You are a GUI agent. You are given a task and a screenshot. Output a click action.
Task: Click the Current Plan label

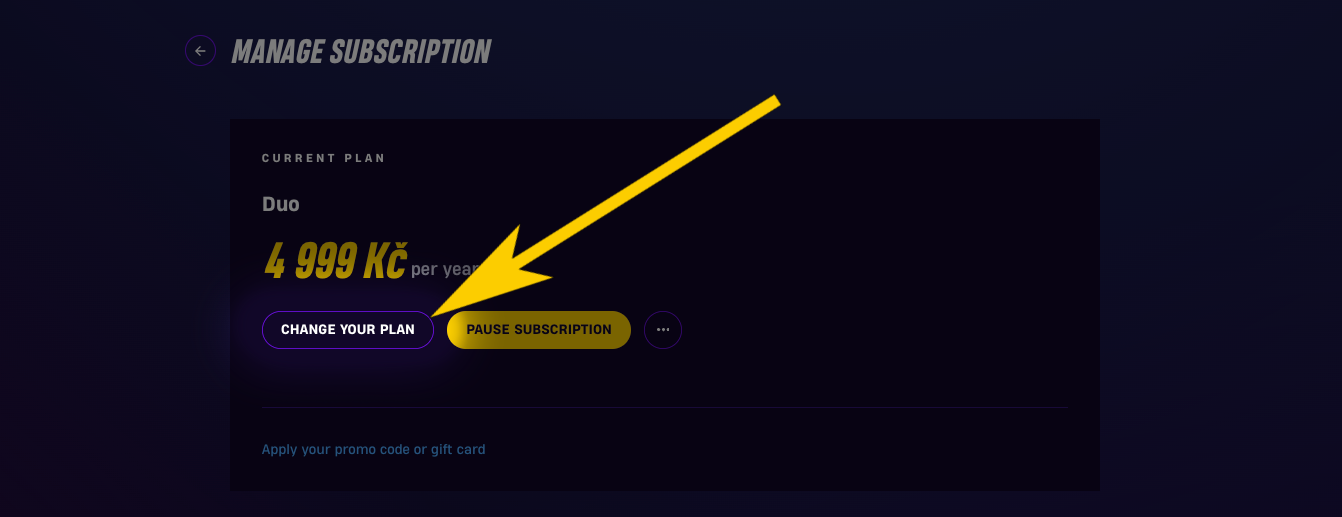pos(323,158)
